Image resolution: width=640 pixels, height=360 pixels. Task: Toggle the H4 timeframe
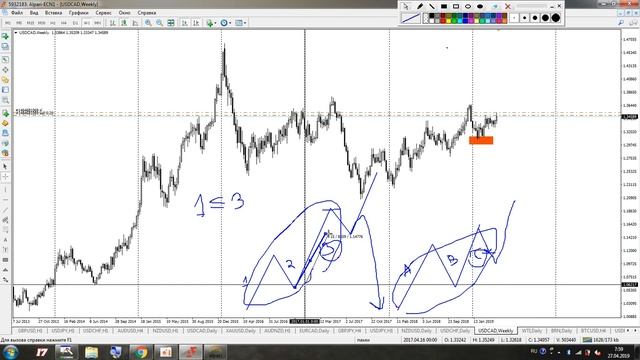64,23
